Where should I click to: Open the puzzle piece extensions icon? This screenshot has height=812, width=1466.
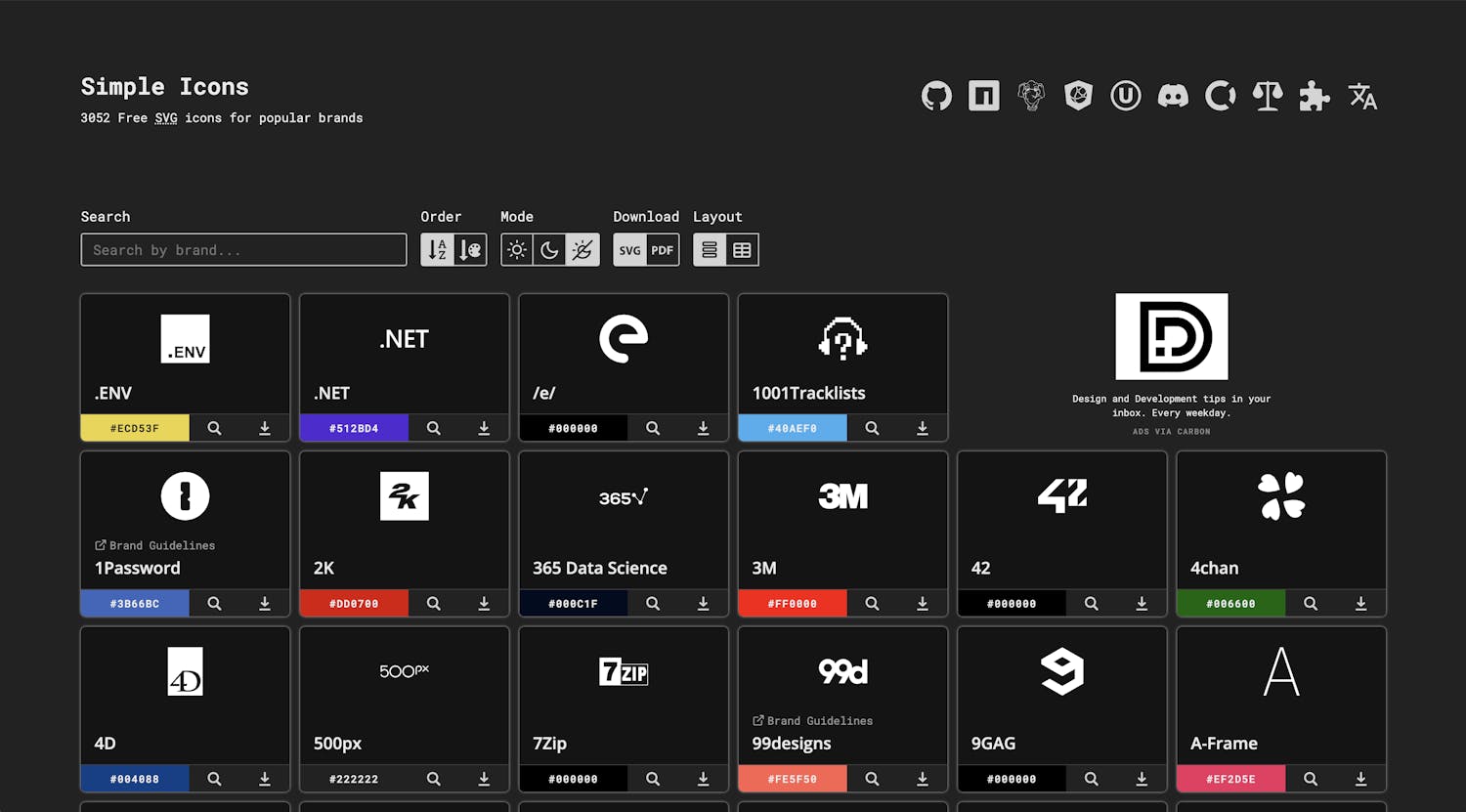tap(1315, 96)
